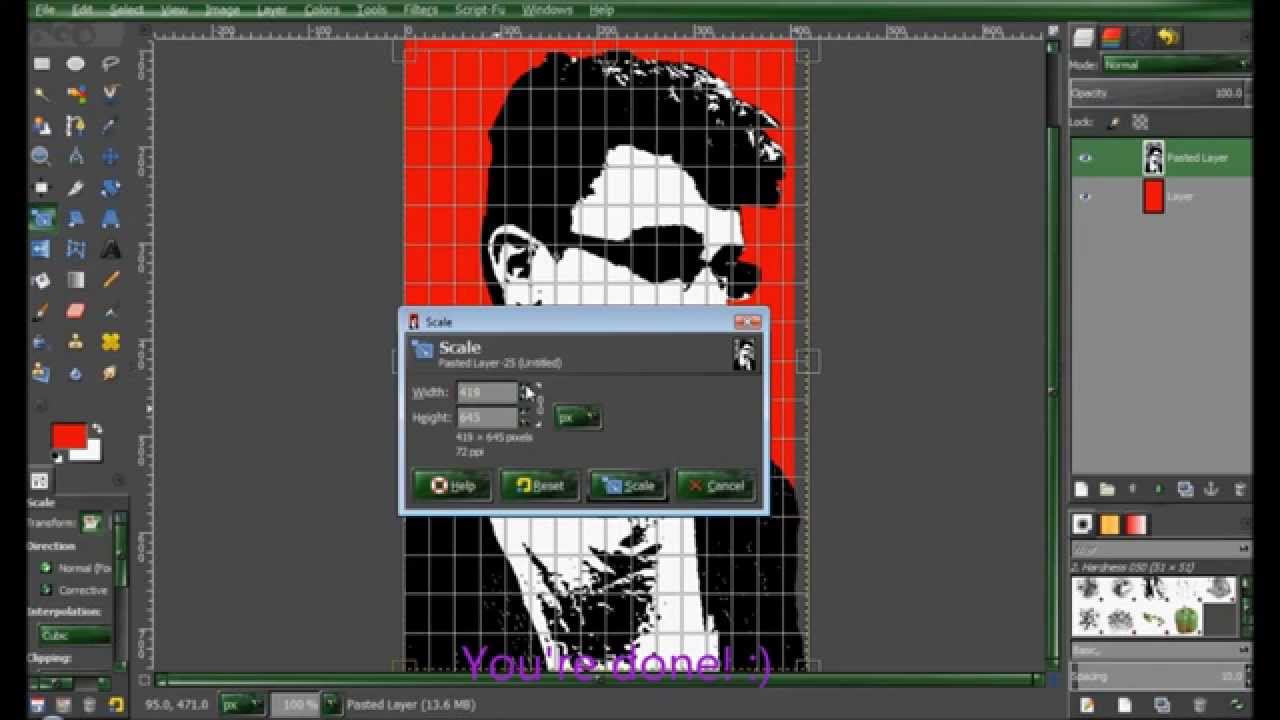
Task: Toggle lock alpha channel in Layers panel
Action: pyautogui.click(x=1139, y=122)
